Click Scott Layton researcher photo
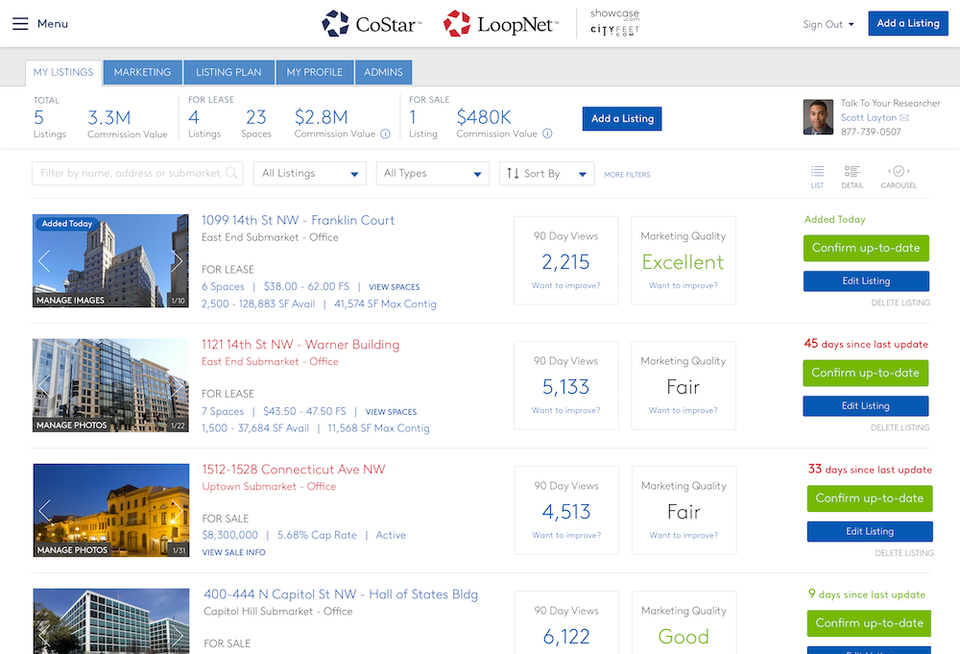This screenshot has width=960, height=654. [818, 117]
